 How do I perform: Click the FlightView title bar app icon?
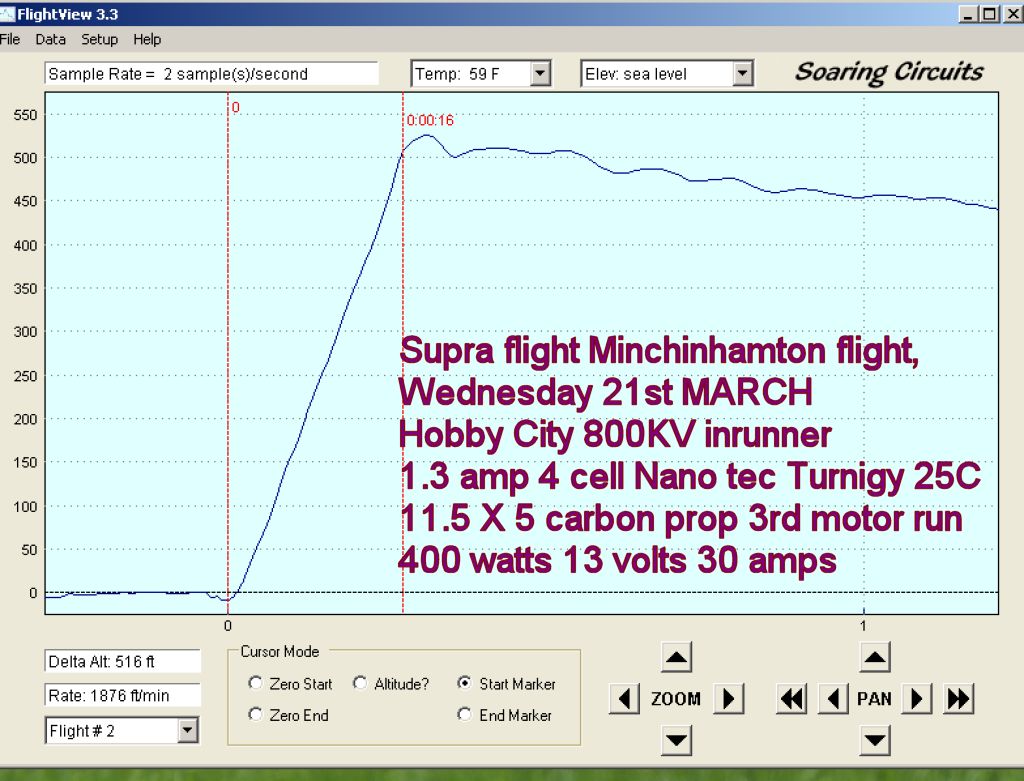[x=7, y=14]
